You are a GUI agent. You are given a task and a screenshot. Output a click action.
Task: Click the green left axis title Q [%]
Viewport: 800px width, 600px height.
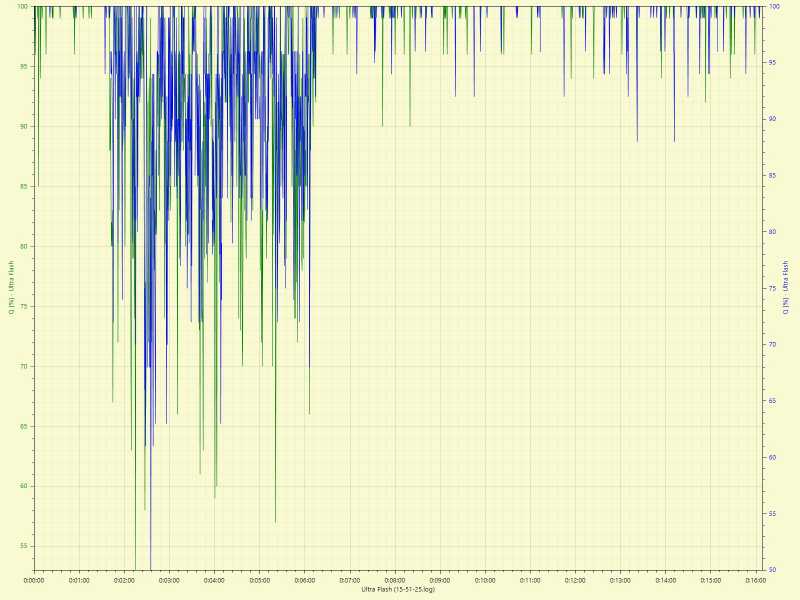[x=11, y=288]
